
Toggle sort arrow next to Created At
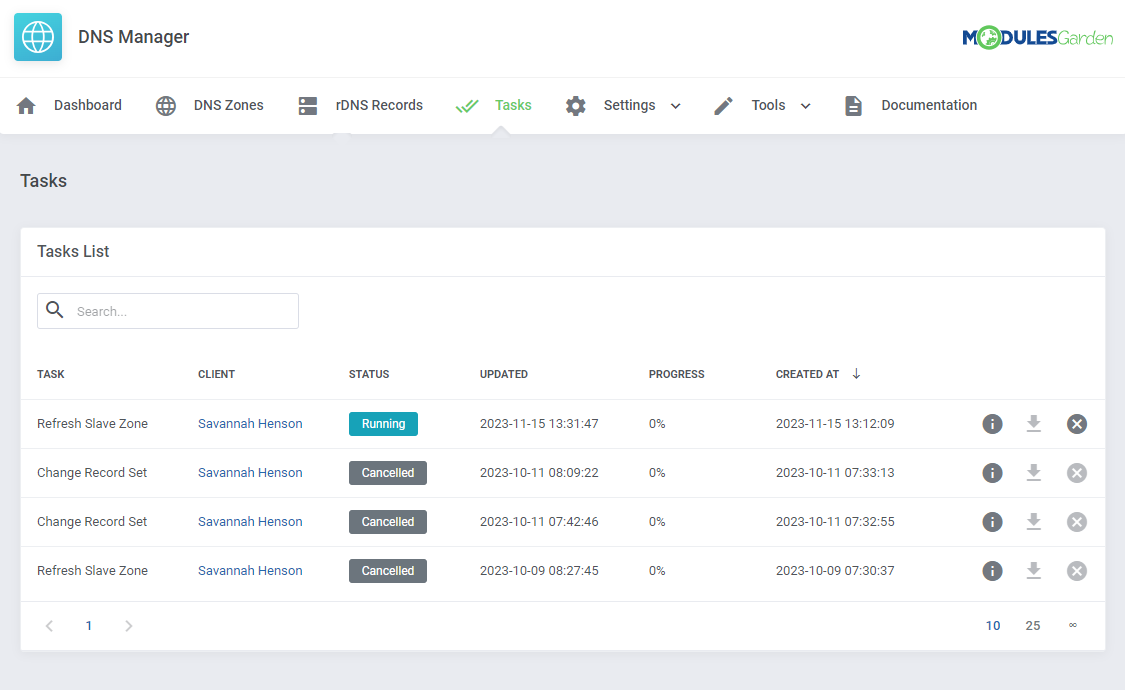(x=856, y=374)
